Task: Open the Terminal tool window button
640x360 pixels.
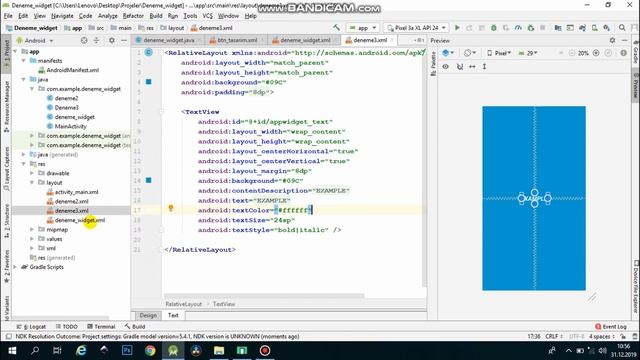Action: tap(101, 327)
